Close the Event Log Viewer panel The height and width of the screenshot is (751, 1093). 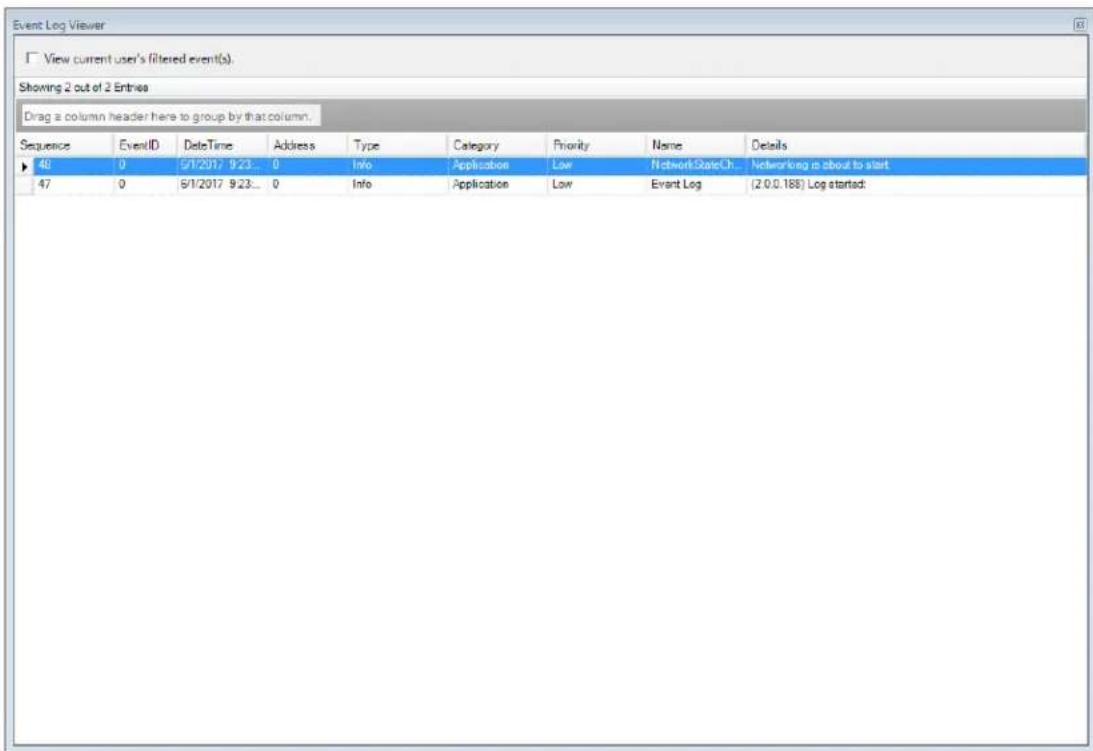coord(1080,25)
